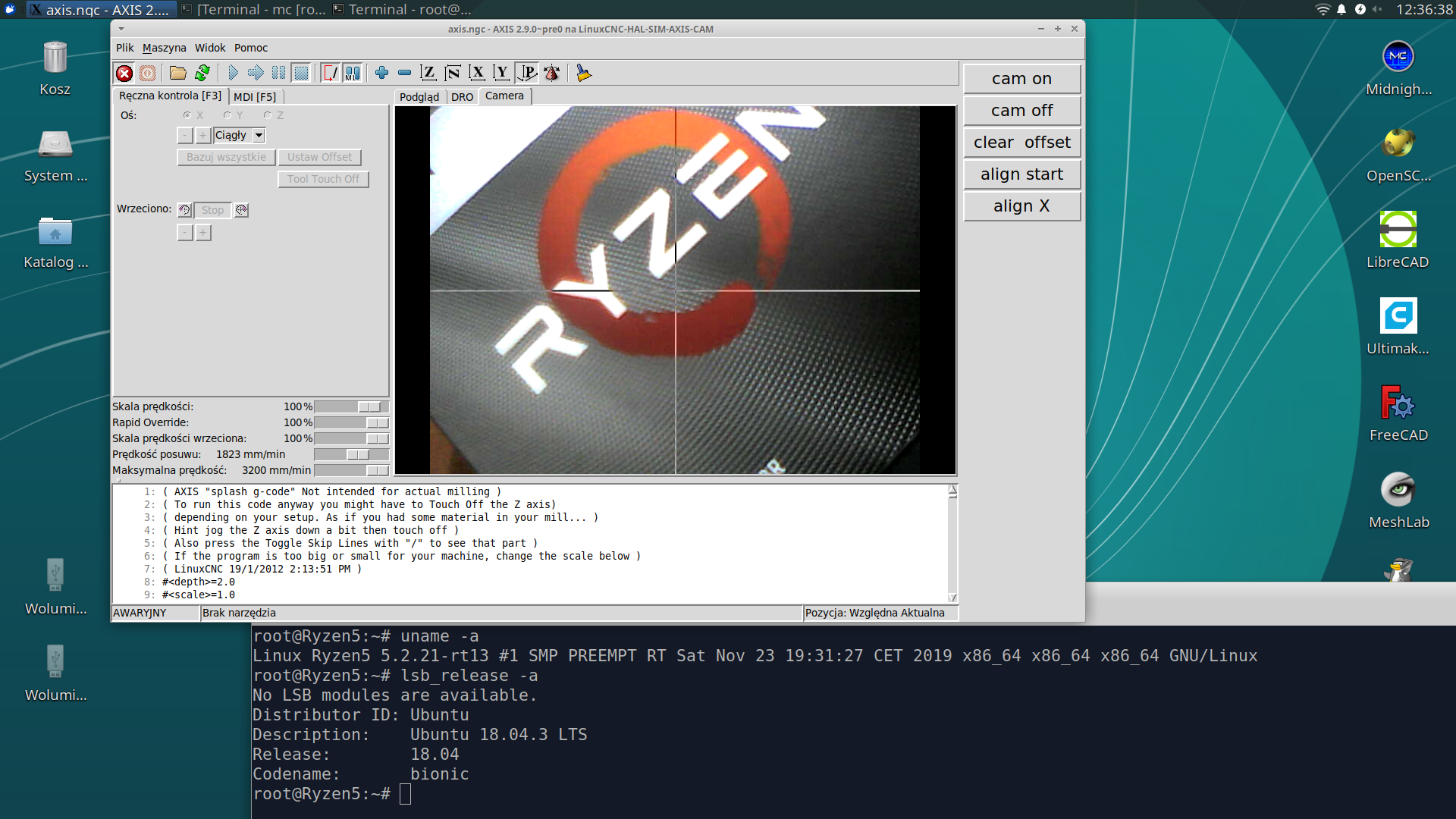Click clear offset button
The height and width of the screenshot is (819, 1456).
pos(1021,143)
